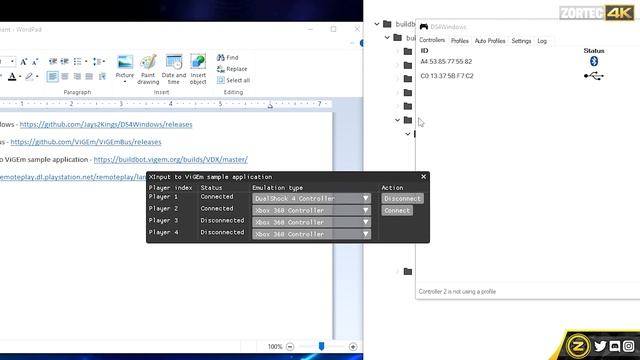640x360 pixels.
Task: Zoom in with the WordPad plus button
Action: point(353,347)
